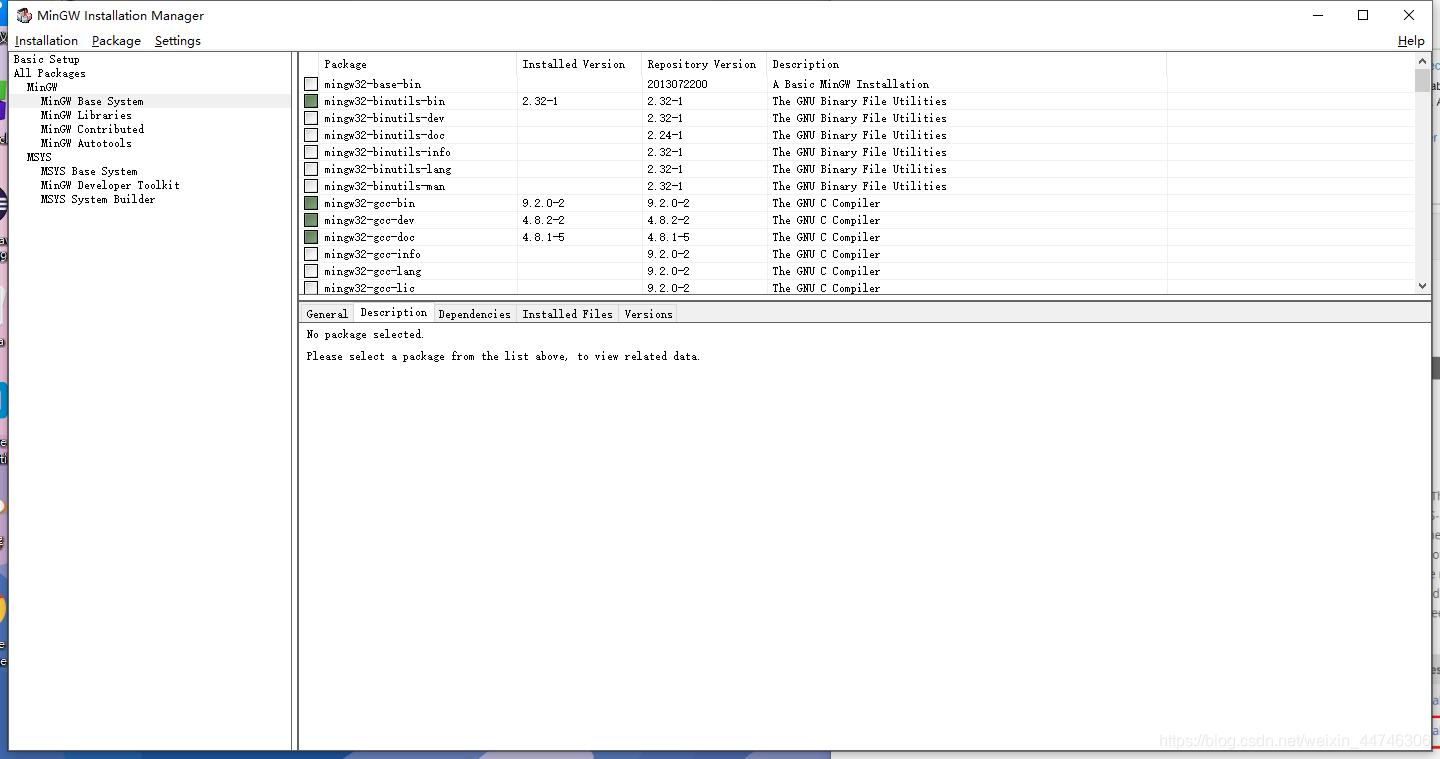Open the Help menu
This screenshot has width=1440, height=759.
[x=1411, y=41]
